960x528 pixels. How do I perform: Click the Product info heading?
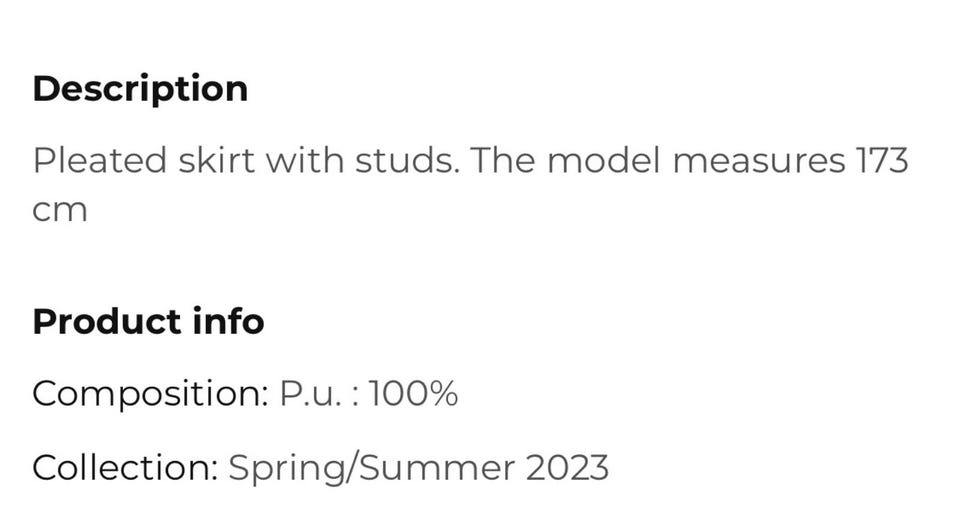click(148, 322)
